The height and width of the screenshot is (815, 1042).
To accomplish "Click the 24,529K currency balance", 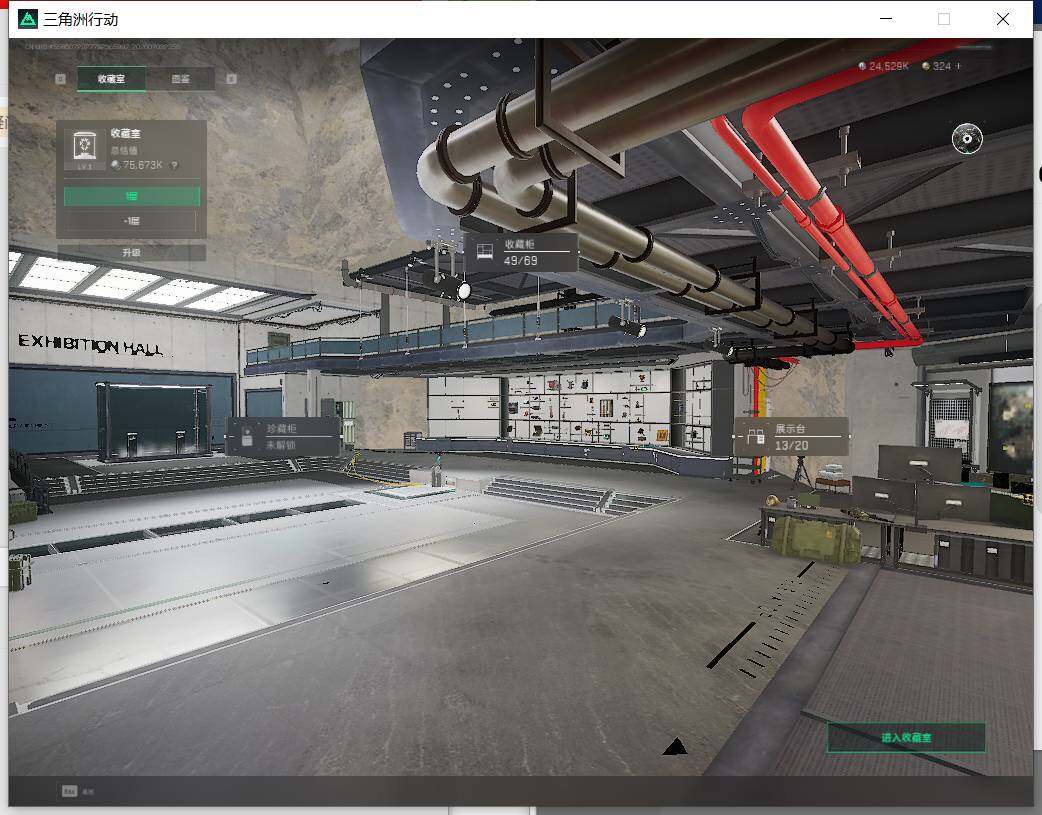I will click(x=888, y=66).
